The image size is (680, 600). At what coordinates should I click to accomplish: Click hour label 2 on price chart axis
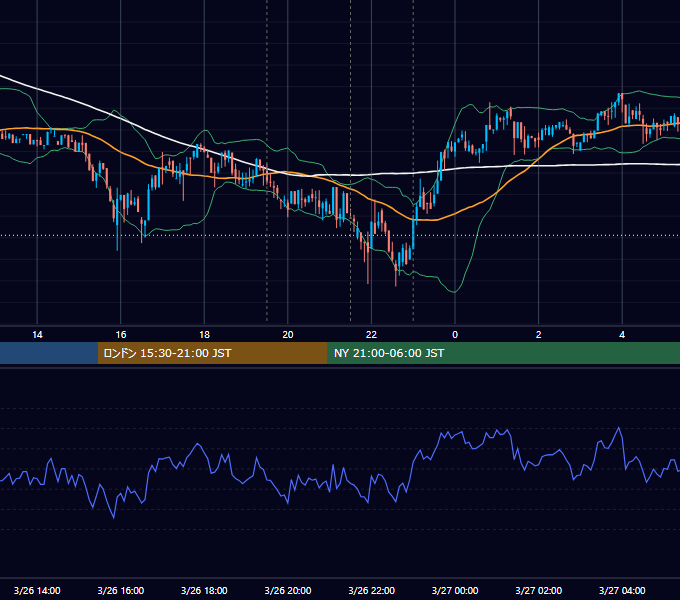[x=539, y=335]
